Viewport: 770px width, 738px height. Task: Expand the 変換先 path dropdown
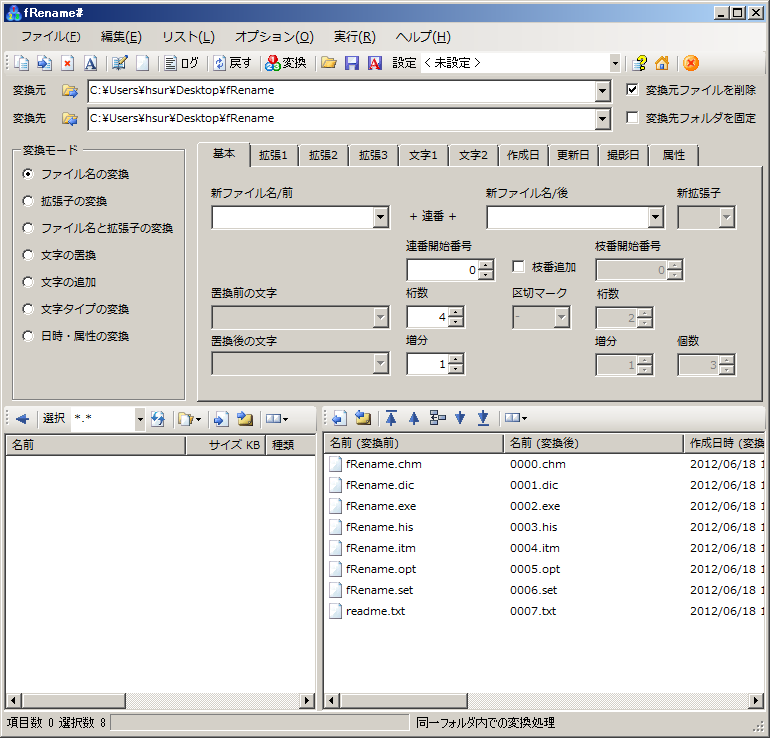602,119
